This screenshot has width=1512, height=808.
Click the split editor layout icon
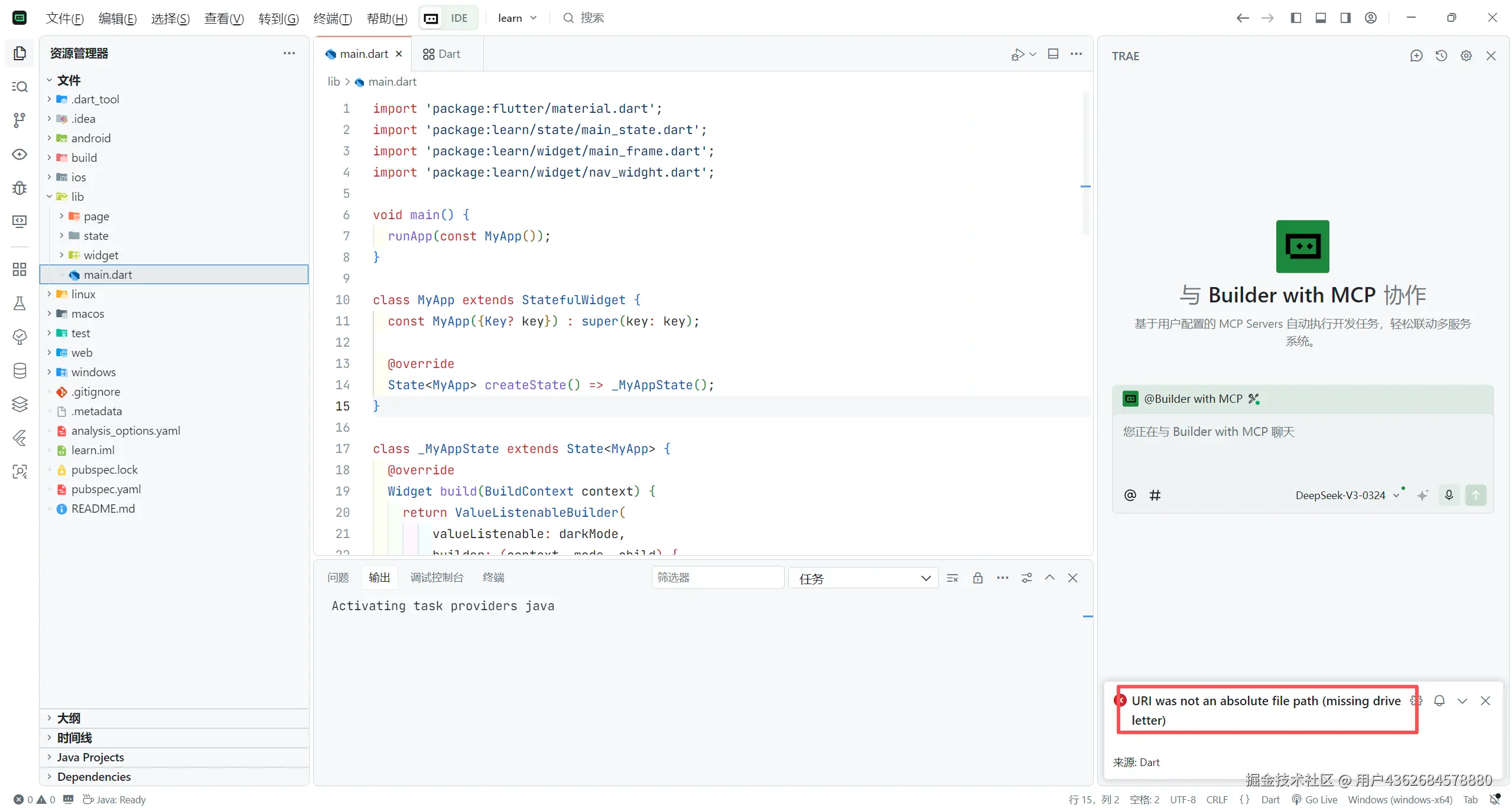point(1052,54)
